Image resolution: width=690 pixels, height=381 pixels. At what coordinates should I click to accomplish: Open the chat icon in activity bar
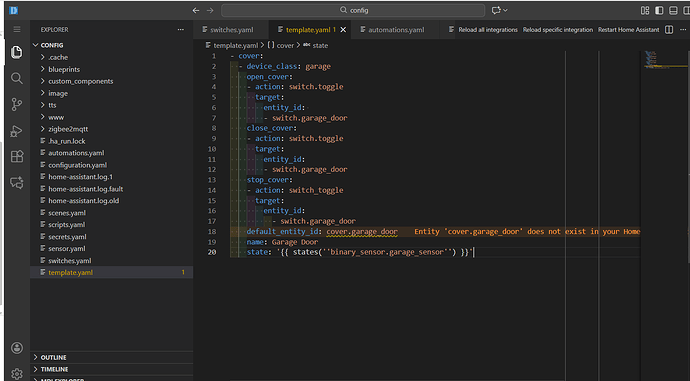pos(16,183)
